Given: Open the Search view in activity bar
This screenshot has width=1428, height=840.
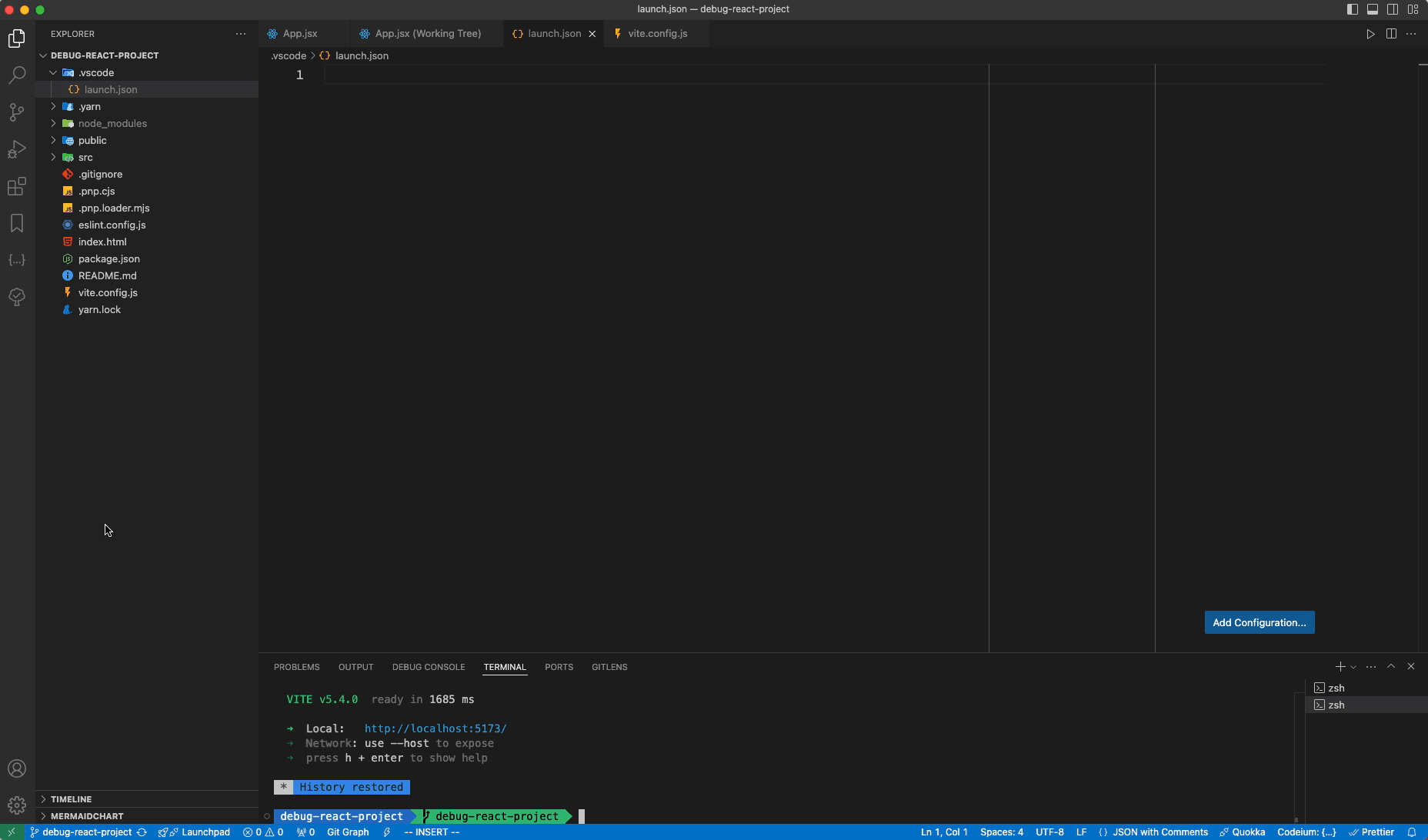Looking at the screenshot, I should tap(17, 75).
